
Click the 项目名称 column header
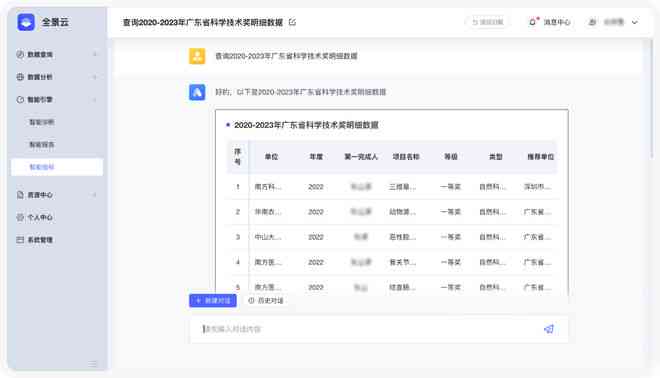coord(406,157)
